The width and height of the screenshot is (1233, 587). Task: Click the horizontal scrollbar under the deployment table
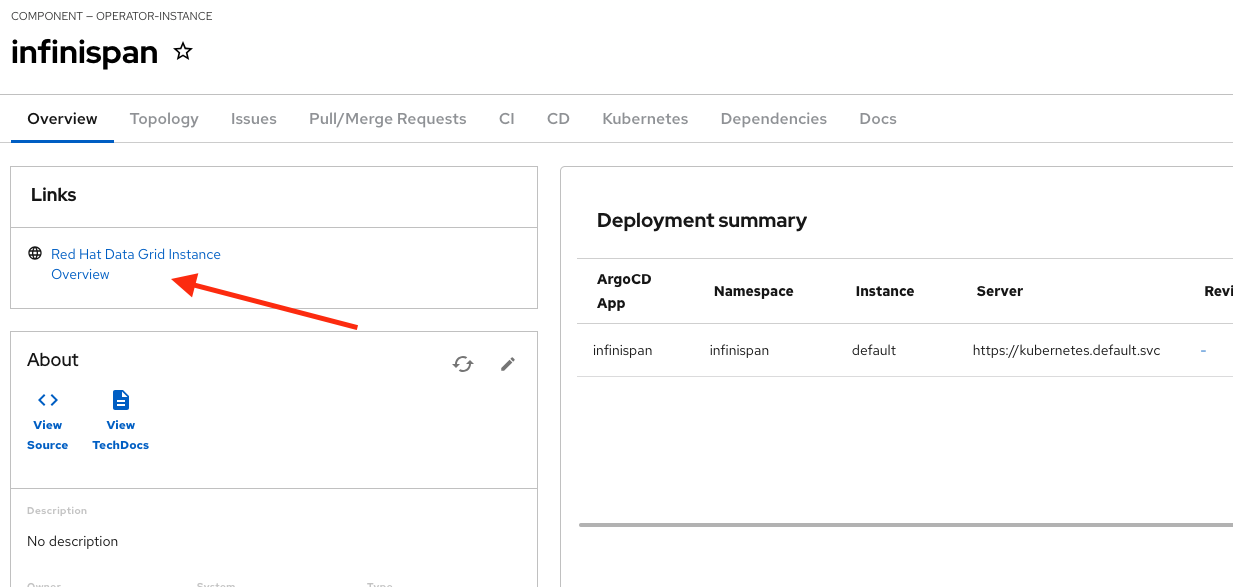[x=905, y=524]
